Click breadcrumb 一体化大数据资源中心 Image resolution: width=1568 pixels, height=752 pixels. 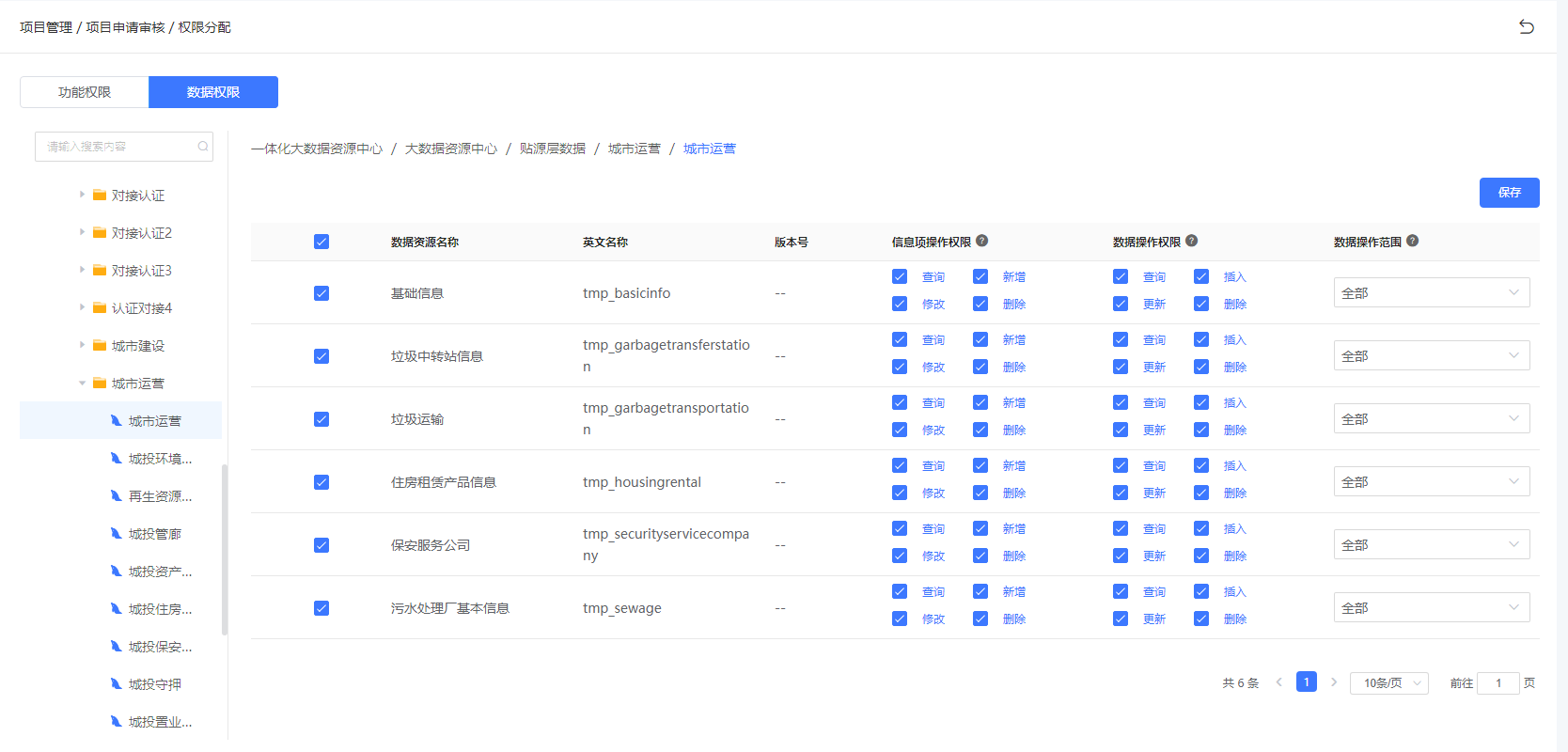(317, 149)
